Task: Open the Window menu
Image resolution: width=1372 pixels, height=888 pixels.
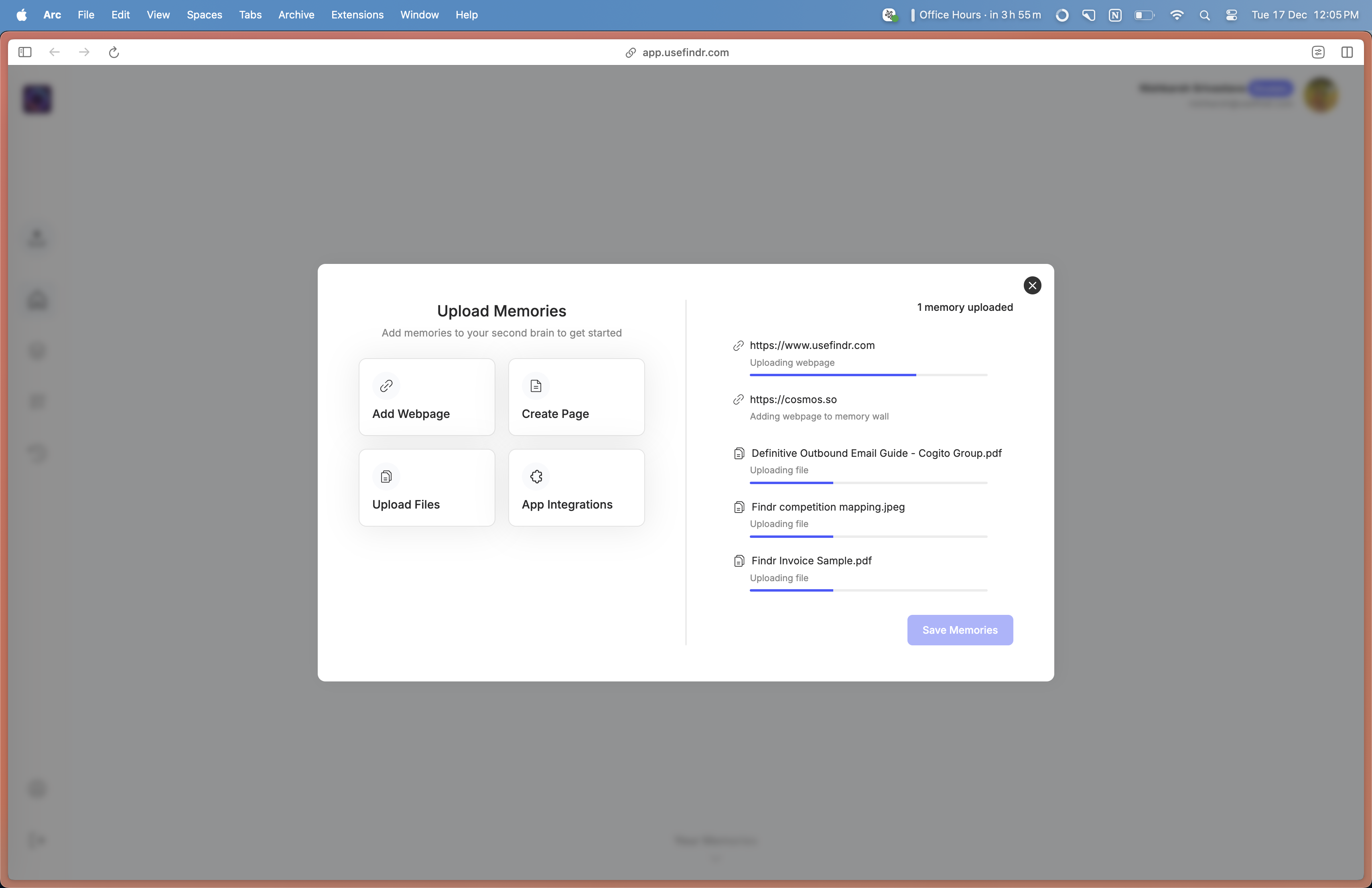Action: 419,15
